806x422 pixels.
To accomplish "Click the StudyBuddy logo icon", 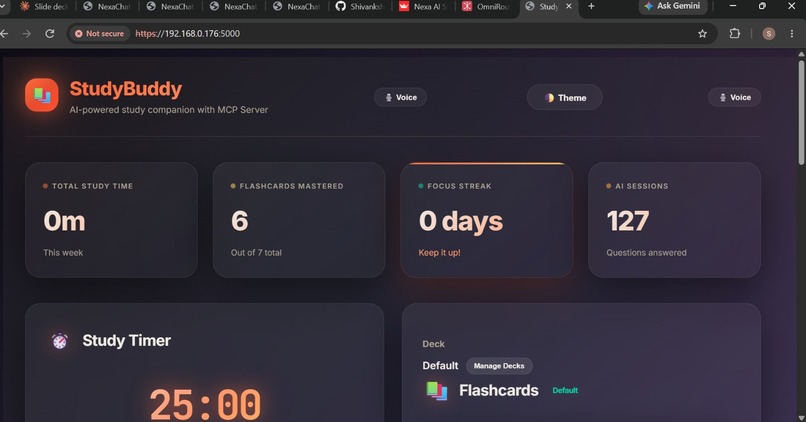I will coord(42,95).
